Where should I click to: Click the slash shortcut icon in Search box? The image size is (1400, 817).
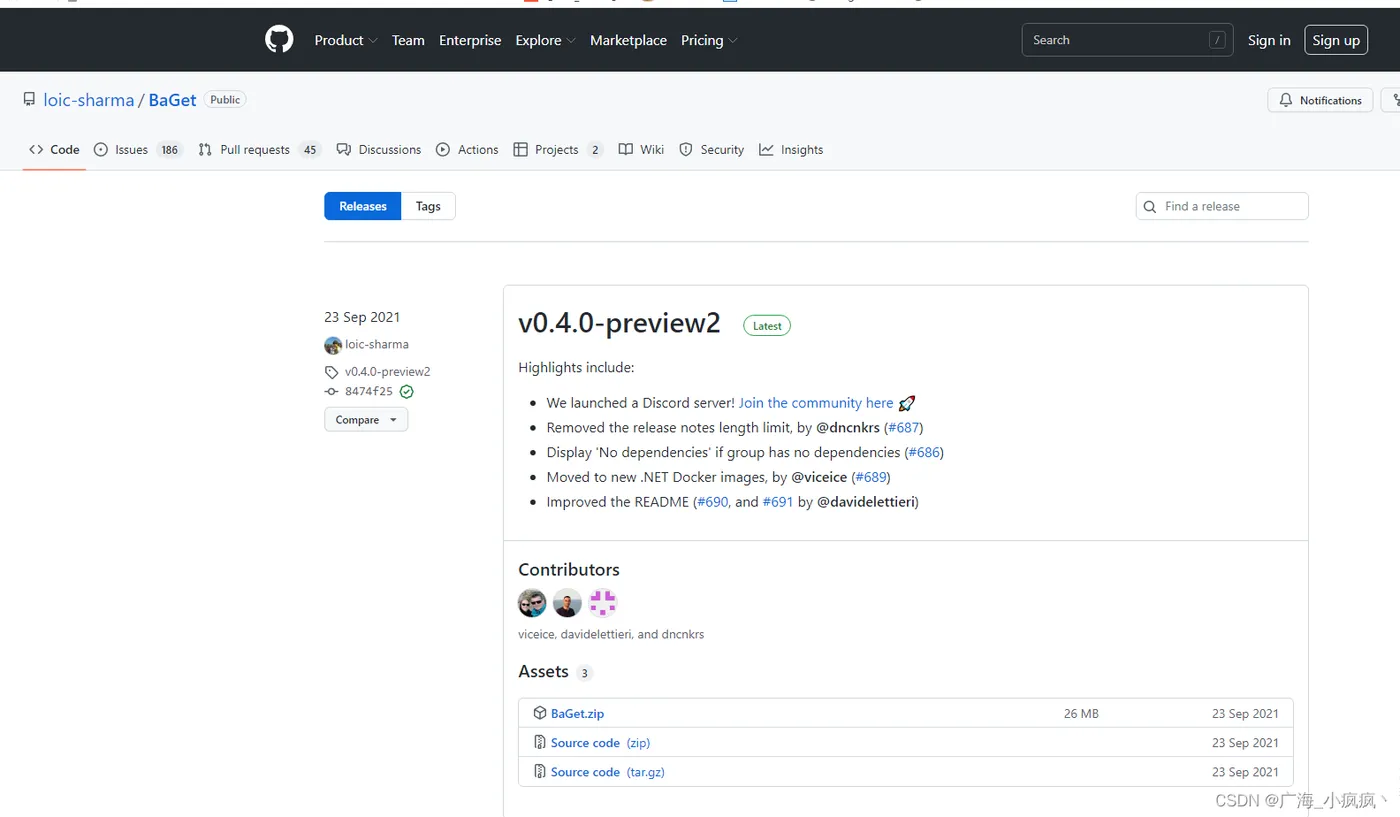[x=1217, y=40]
